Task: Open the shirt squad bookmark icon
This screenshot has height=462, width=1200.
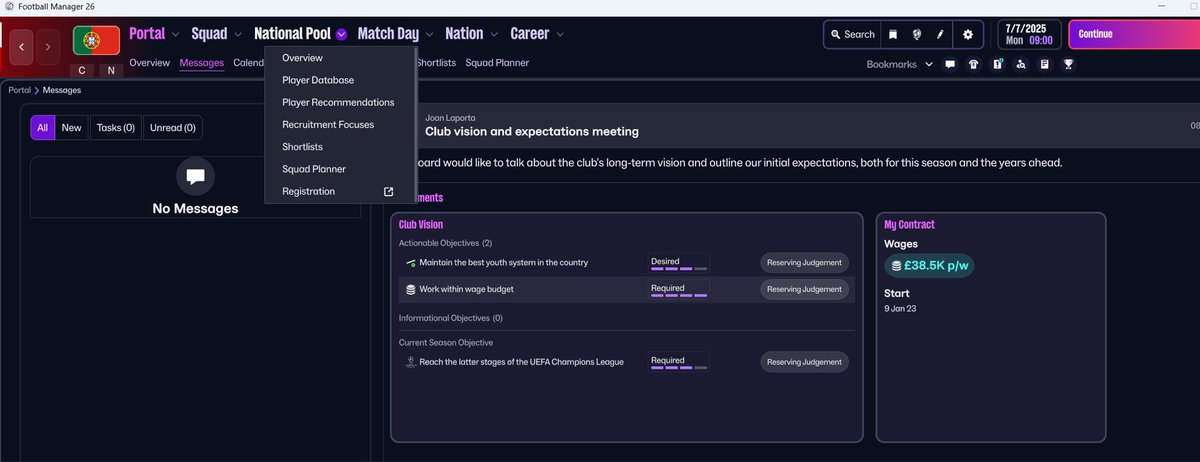Action: (x=973, y=64)
